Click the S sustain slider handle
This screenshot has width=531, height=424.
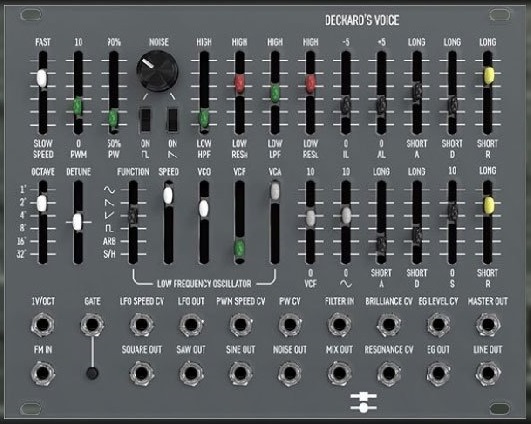(x=452, y=212)
